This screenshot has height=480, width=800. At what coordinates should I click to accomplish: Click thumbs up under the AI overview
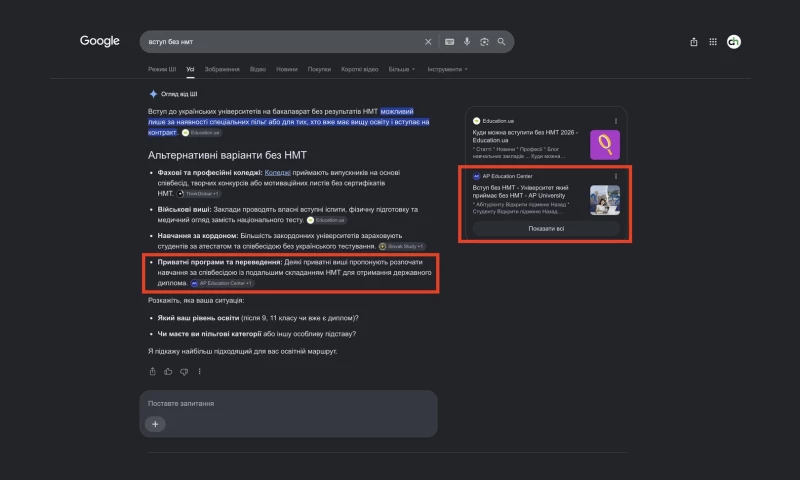(x=168, y=371)
